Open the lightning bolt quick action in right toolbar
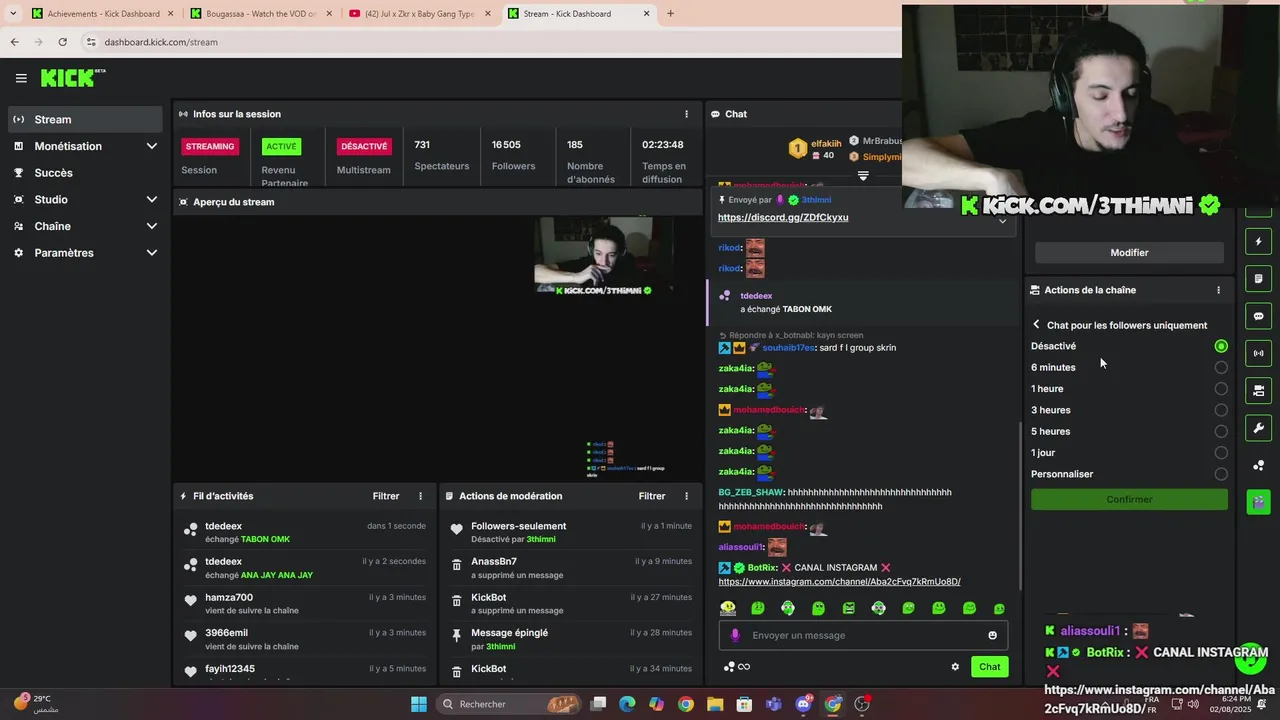 [x=1258, y=242]
